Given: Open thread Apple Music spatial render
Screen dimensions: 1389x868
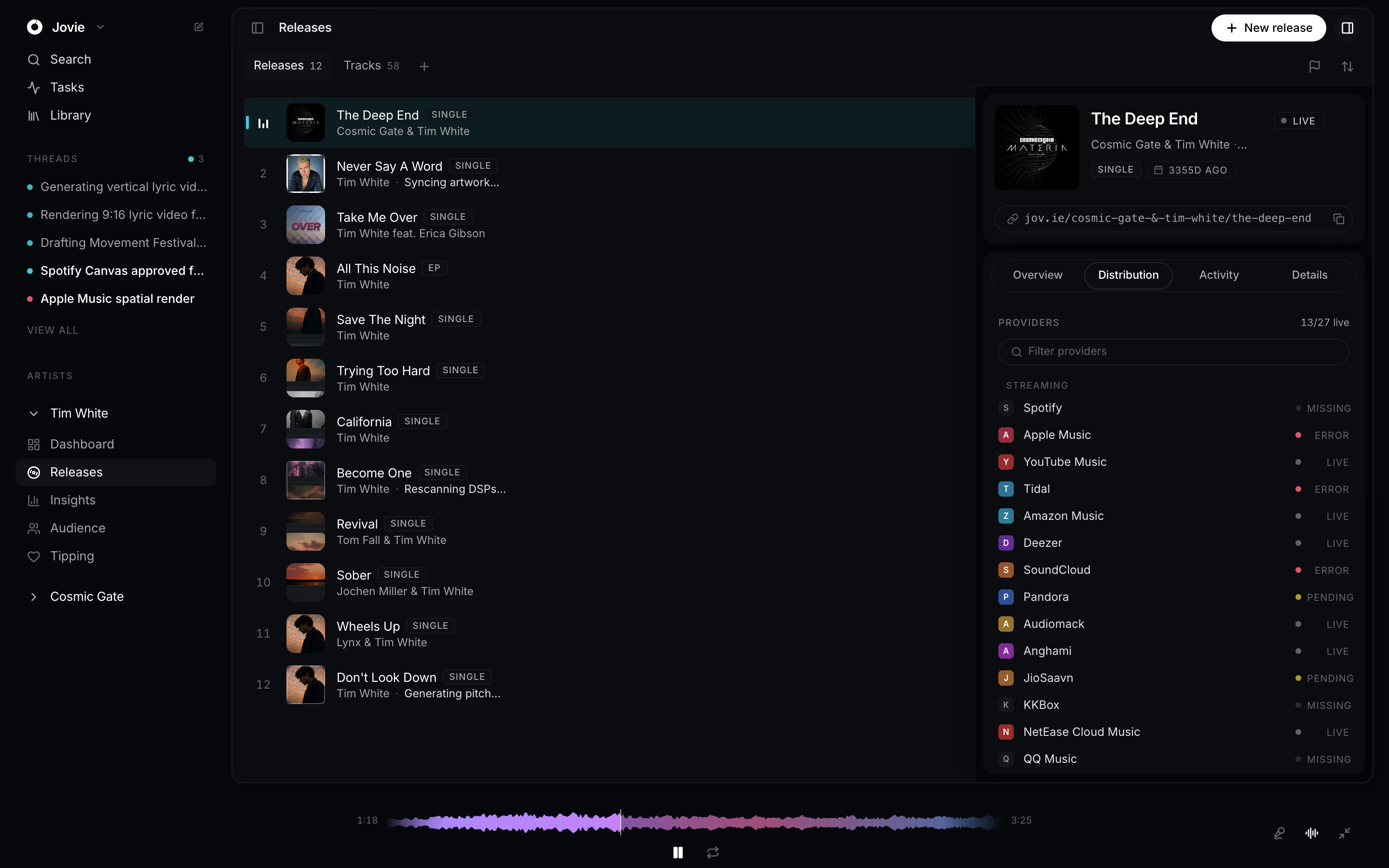Looking at the screenshot, I should pyautogui.click(x=115, y=299).
